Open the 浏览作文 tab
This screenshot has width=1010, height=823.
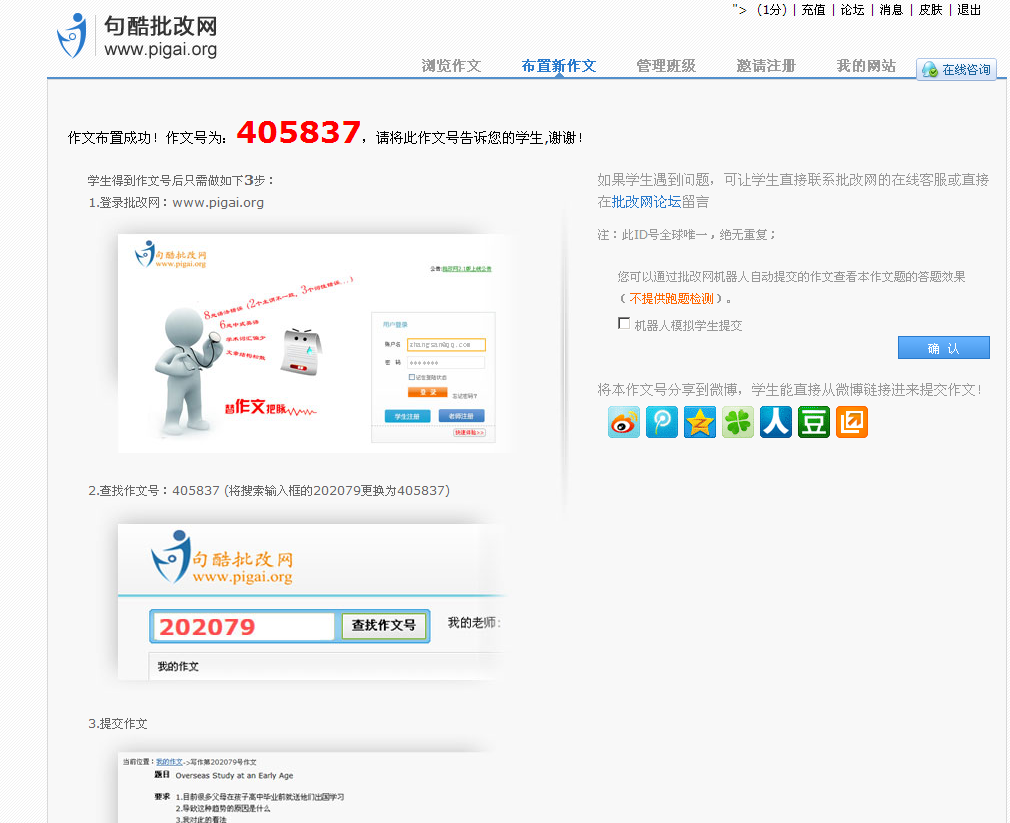[x=452, y=66]
